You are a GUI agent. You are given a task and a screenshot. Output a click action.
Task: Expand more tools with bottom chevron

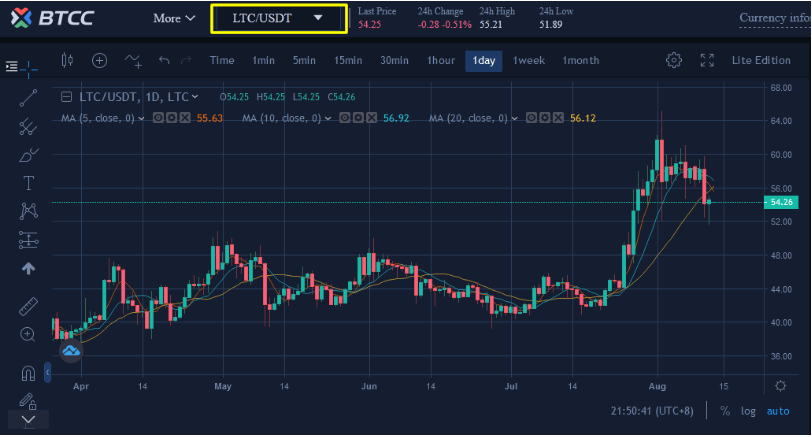point(28,419)
